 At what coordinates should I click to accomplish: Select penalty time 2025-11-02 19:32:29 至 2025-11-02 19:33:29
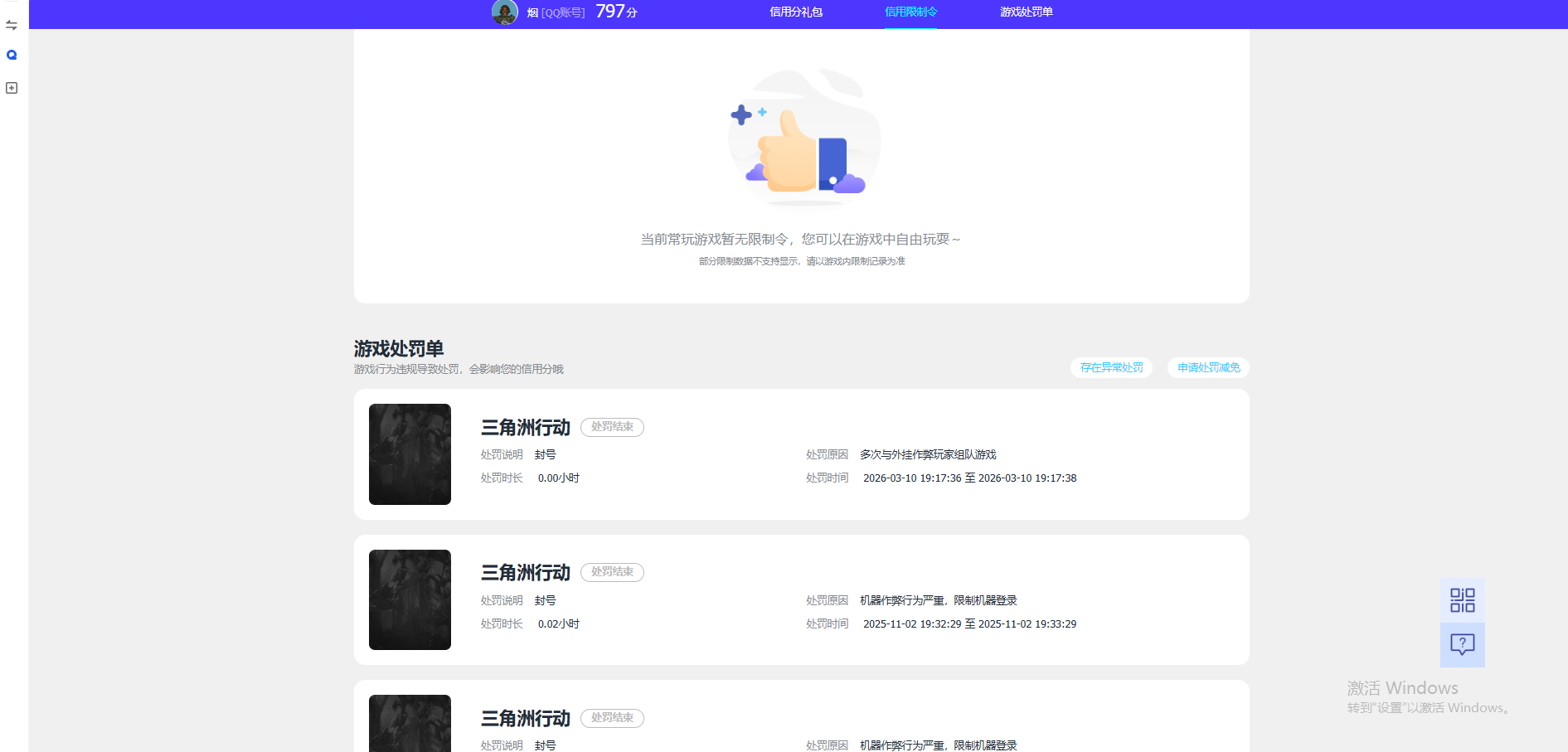(969, 623)
